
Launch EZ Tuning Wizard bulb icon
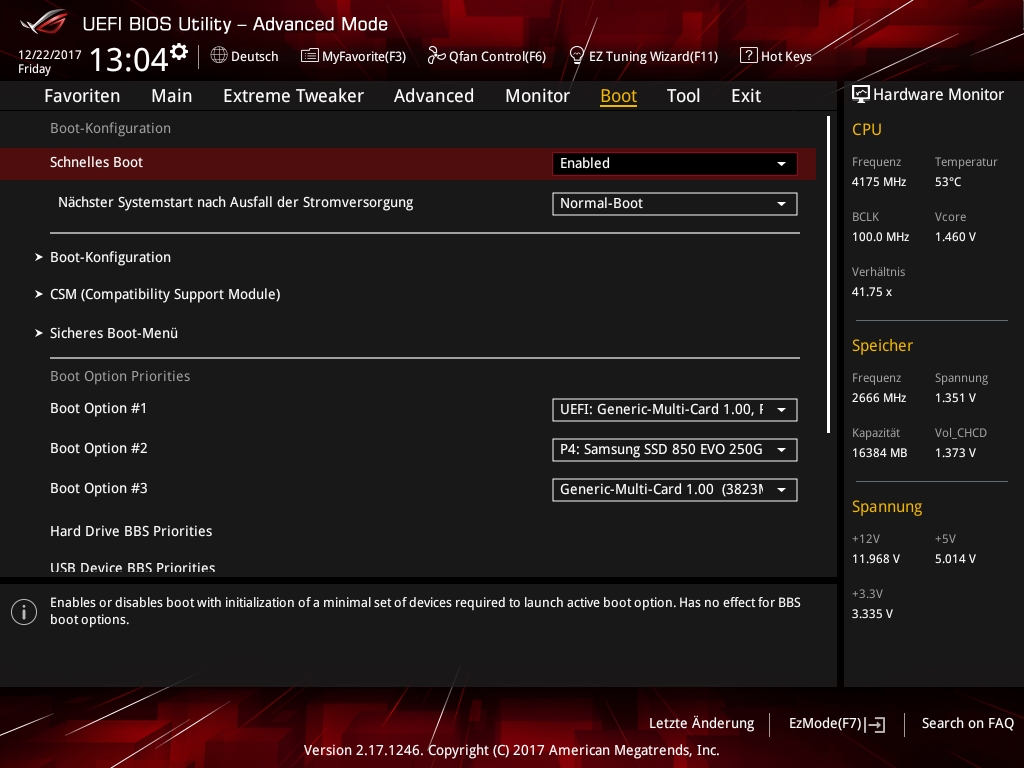coord(577,56)
